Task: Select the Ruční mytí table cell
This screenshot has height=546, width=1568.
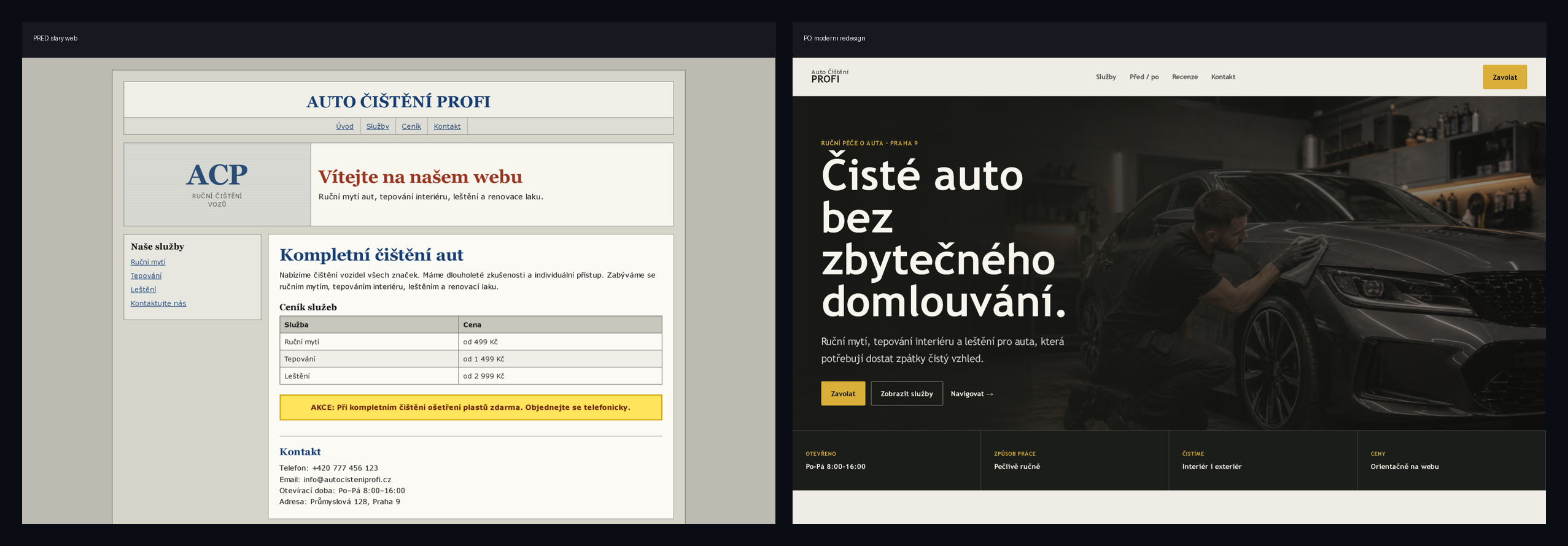Action: pos(369,342)
